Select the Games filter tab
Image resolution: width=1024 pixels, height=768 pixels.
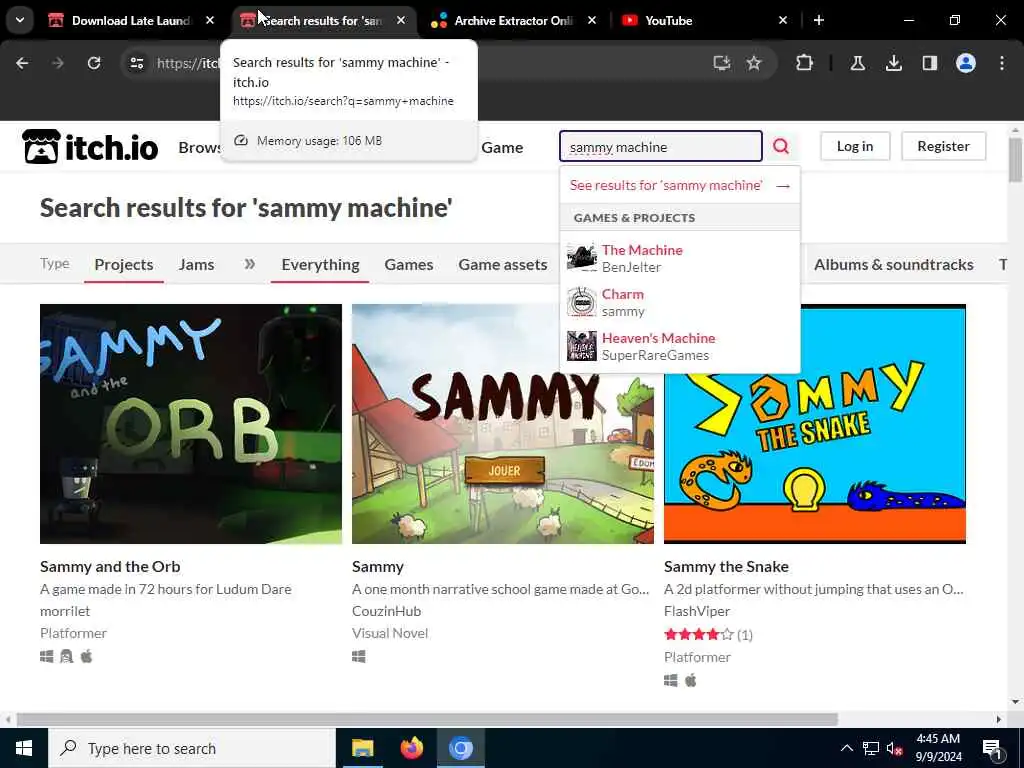coord(409,264)
